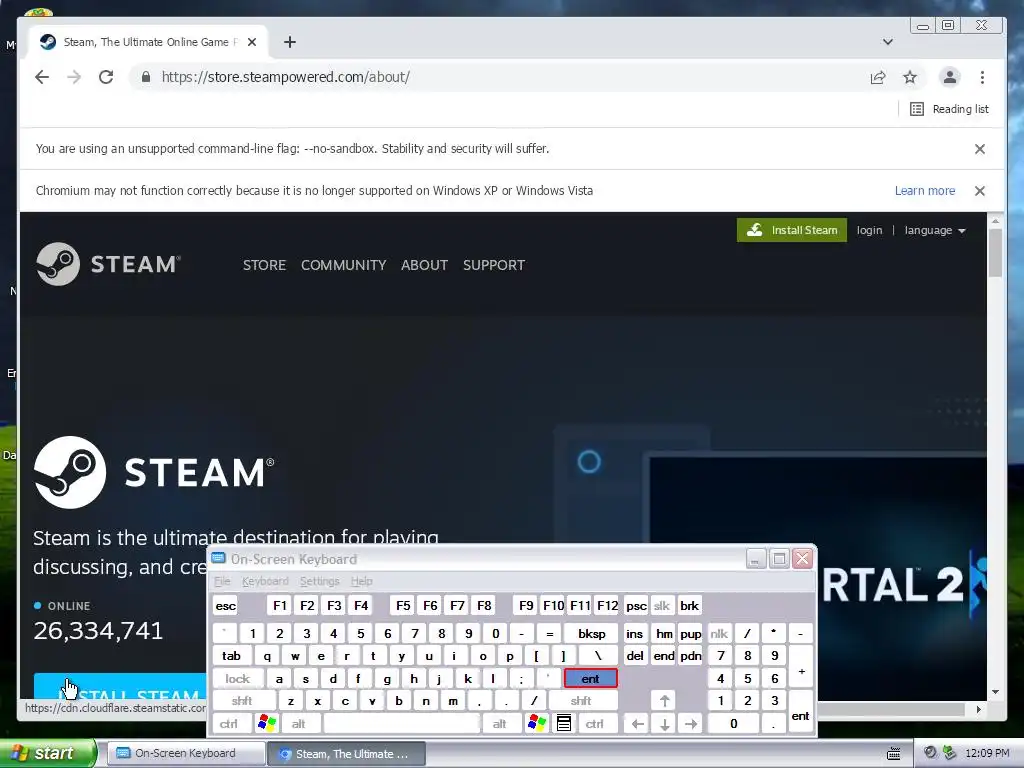Toggle the lock (caps lock) key

click(x=238, y=679)
